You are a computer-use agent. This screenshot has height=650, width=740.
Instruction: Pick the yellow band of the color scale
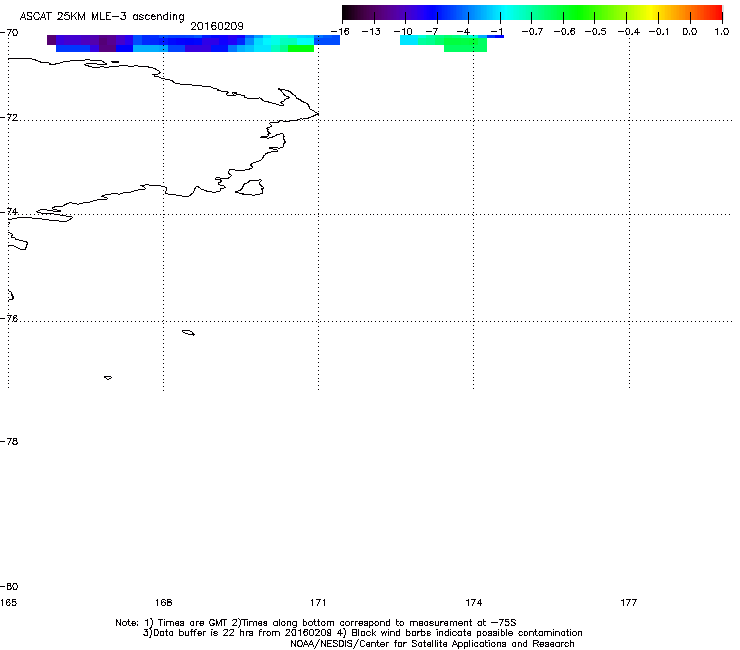click(x=651, y=13)
